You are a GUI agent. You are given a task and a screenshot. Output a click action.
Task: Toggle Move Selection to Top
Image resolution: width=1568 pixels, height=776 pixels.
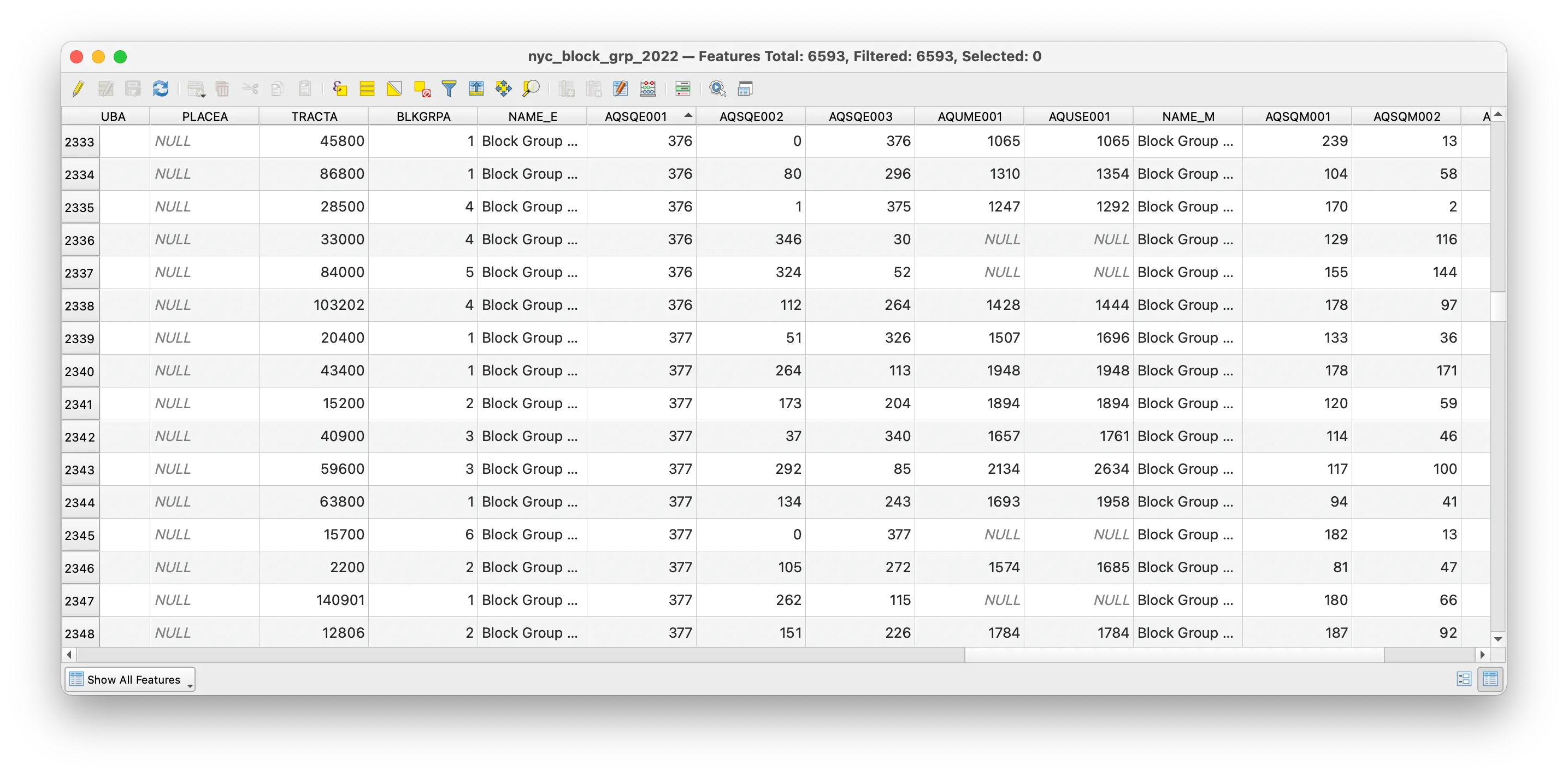coord(476,89)
